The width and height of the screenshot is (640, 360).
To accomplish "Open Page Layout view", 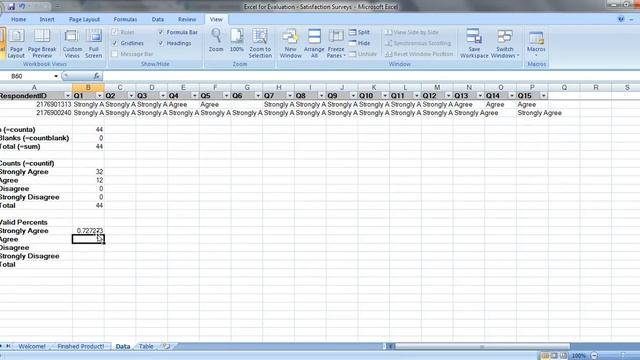I will [16, 44].
